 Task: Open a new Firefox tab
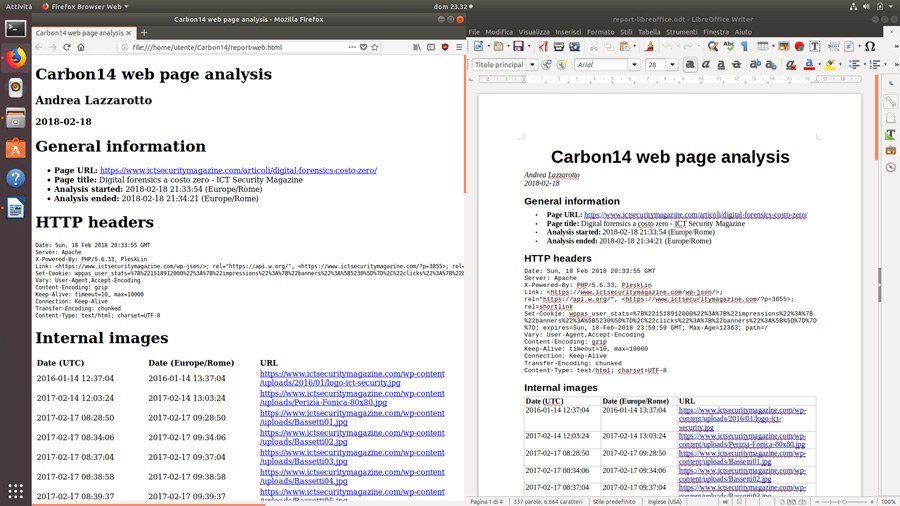point(144,33)
